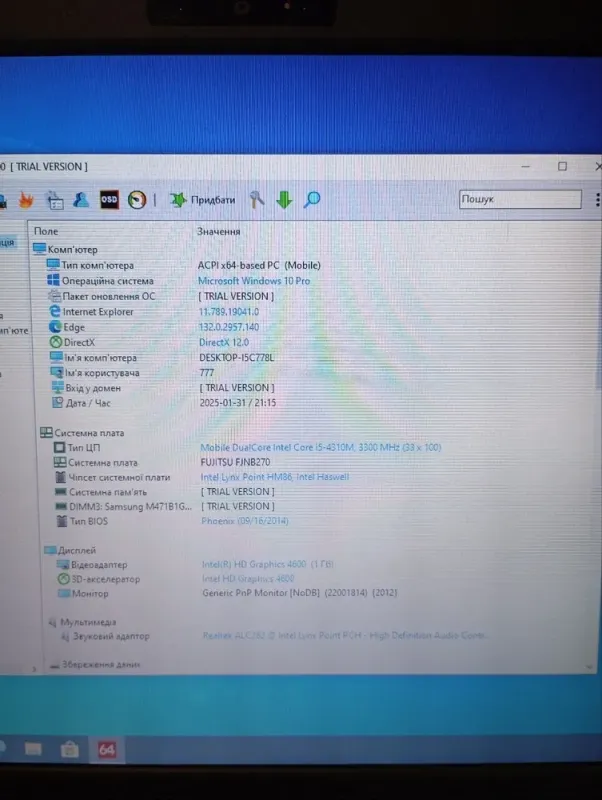Image resolution: width=602 pixels, height=800 pixels.
Task: Open the OSD panel toolbar icon
Action: (109, 200)
